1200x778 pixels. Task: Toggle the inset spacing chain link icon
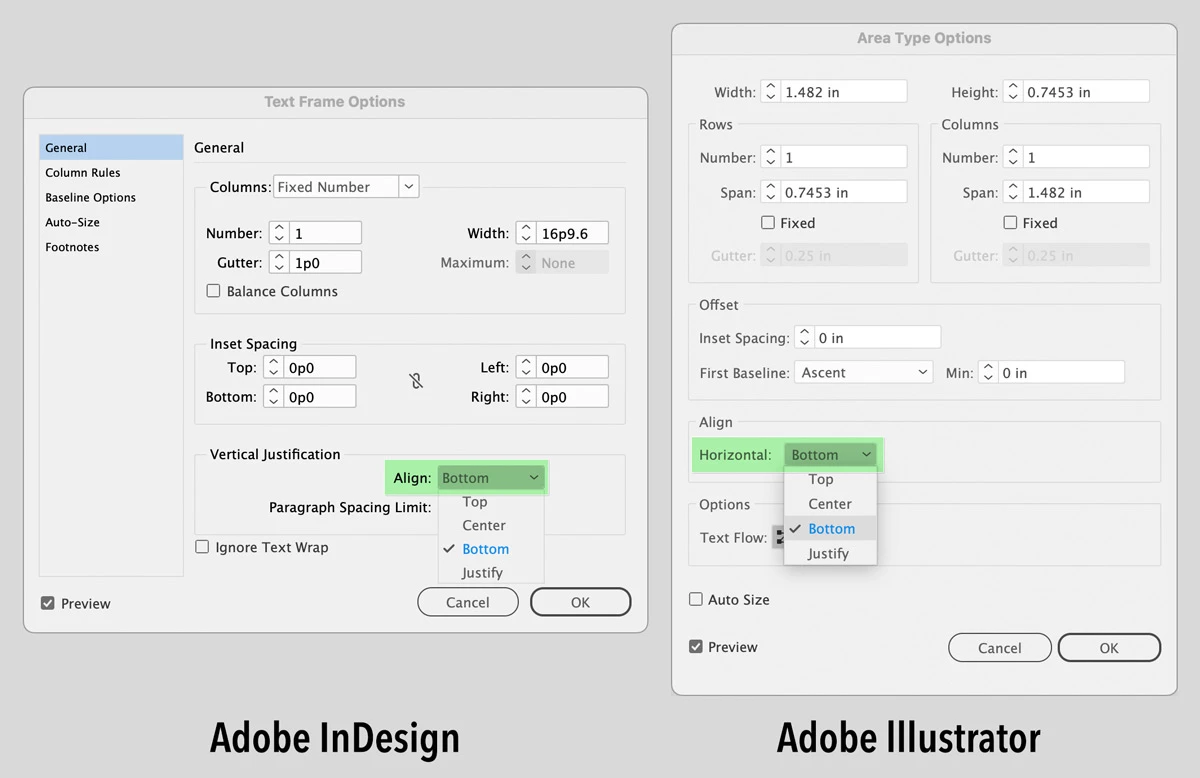pos(416,381)
